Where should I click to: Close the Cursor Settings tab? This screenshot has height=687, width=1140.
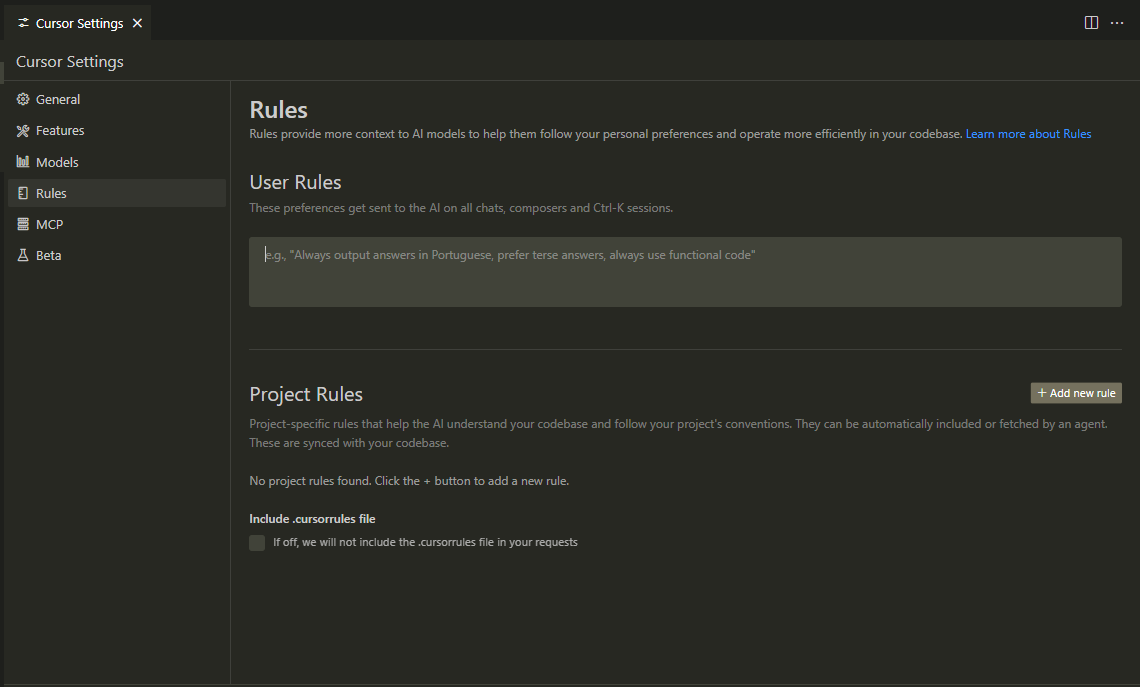[x=137, y=23]
